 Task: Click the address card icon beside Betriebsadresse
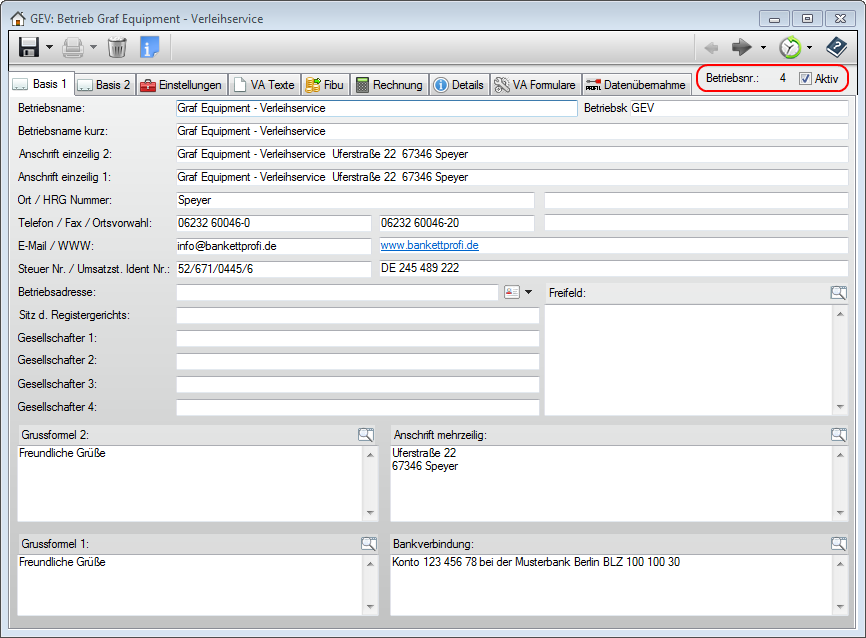(x=512, y=292)
